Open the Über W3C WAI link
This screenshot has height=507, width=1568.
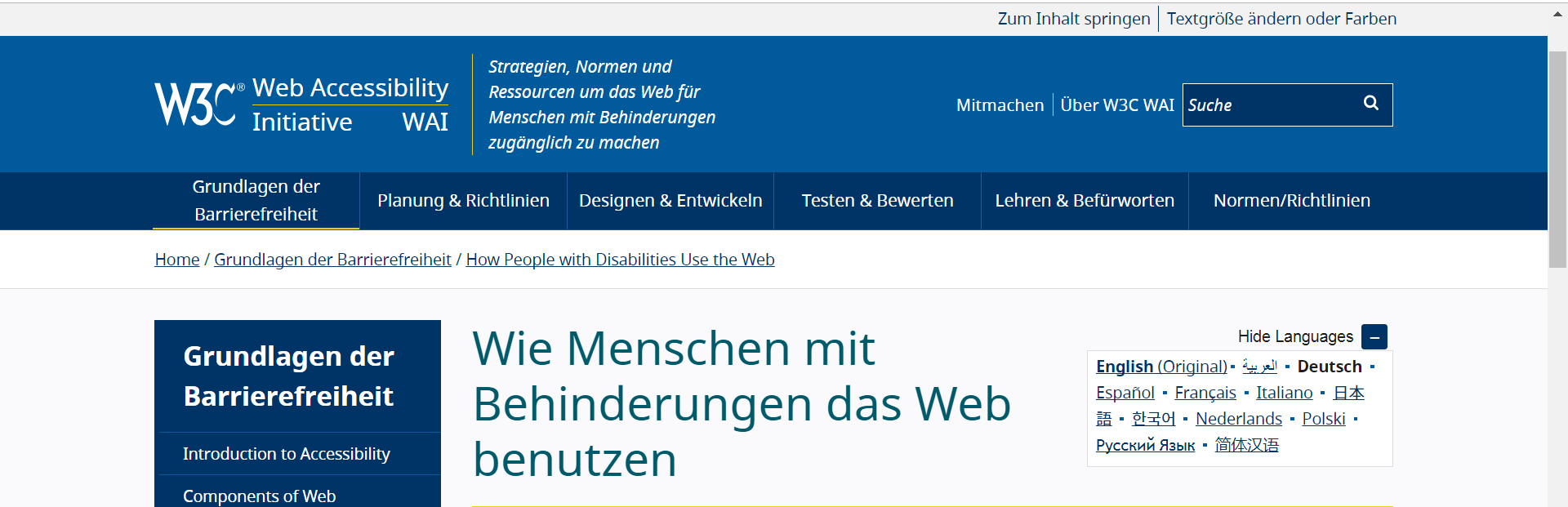(1116, 105)
